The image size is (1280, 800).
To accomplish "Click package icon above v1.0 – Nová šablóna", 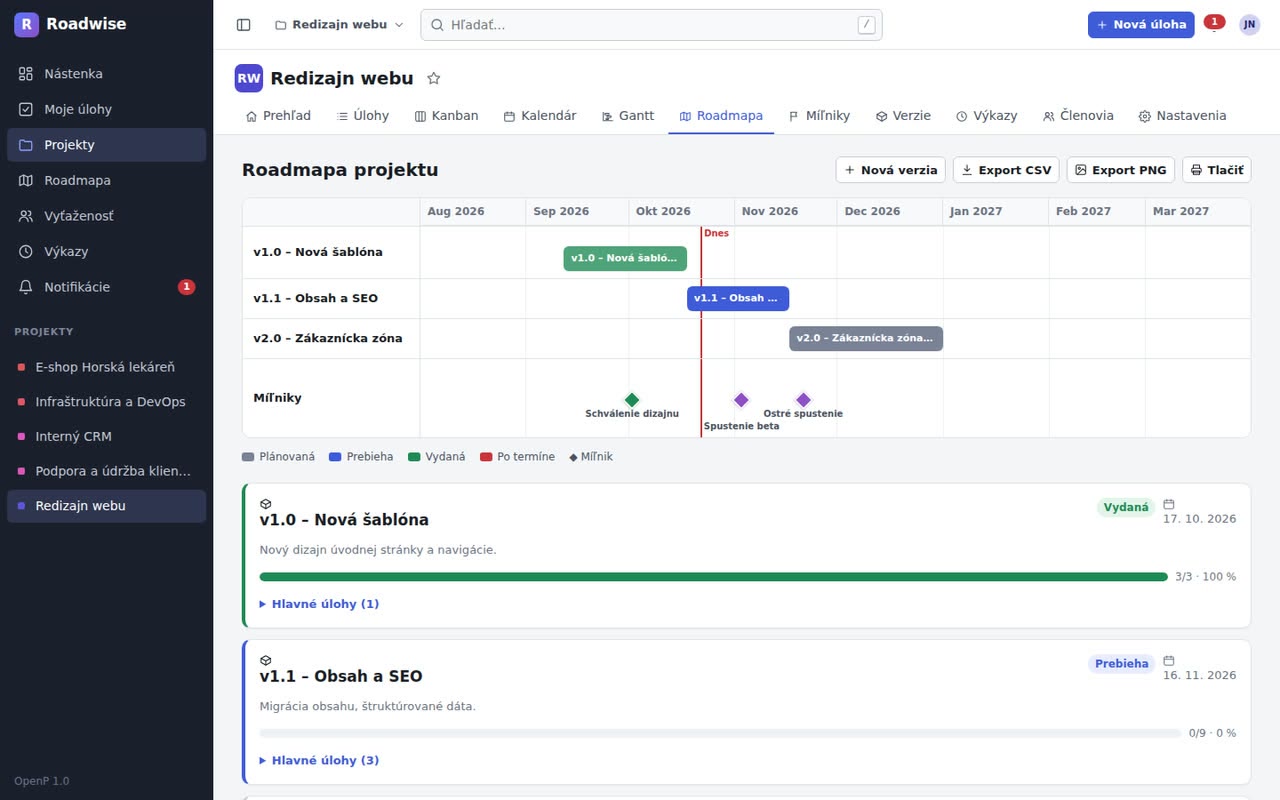I will point(265,504).
